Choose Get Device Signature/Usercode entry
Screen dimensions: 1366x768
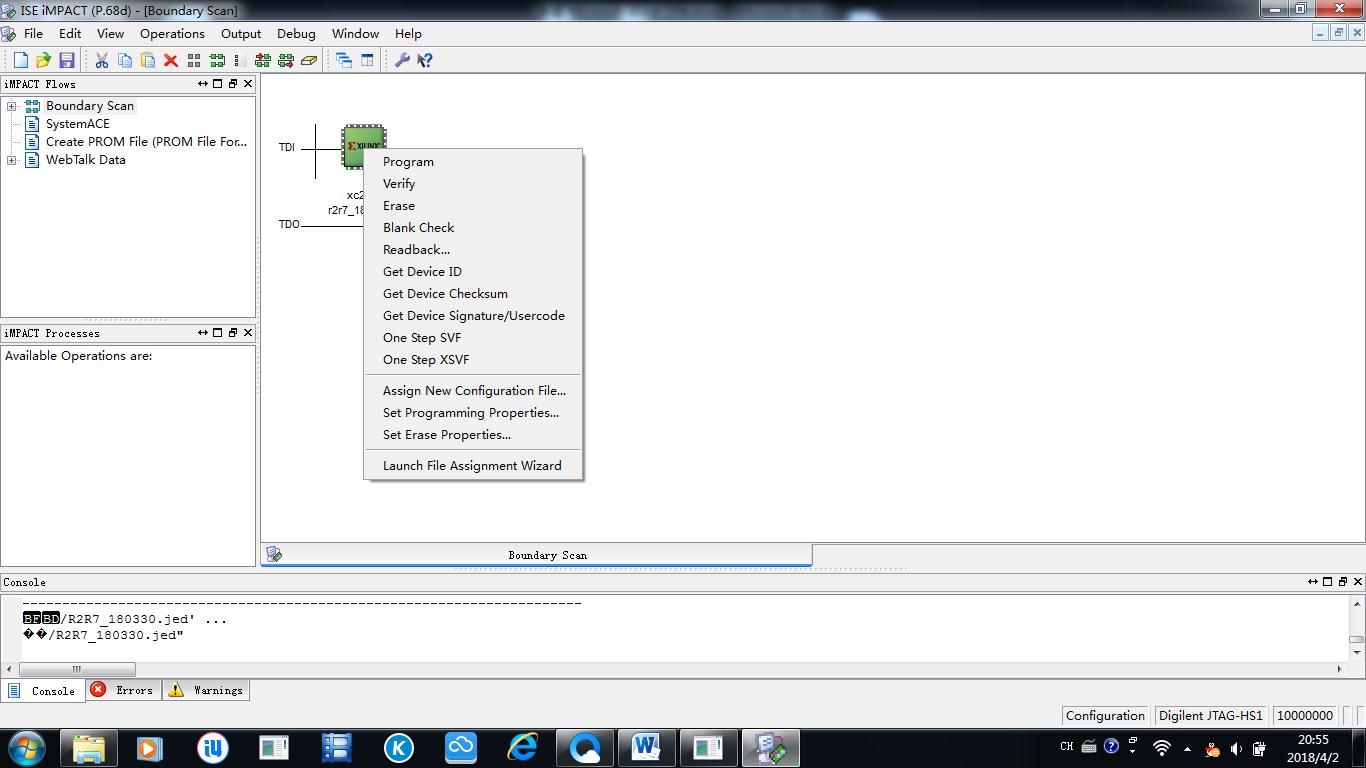[473, 316]
